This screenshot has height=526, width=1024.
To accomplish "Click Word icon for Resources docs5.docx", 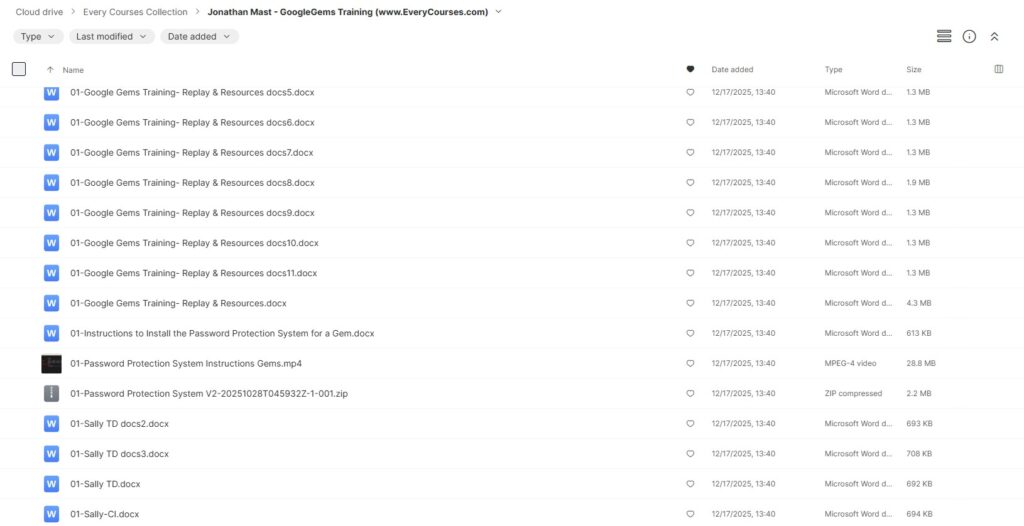I will click(52, 92).
